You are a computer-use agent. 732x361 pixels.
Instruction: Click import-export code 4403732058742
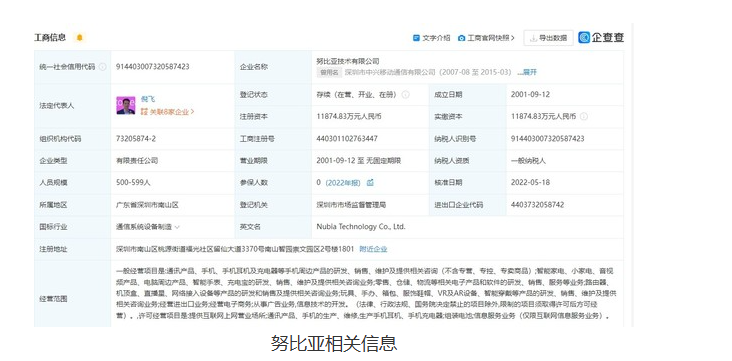pyautogui.click(x=537, y=205)
